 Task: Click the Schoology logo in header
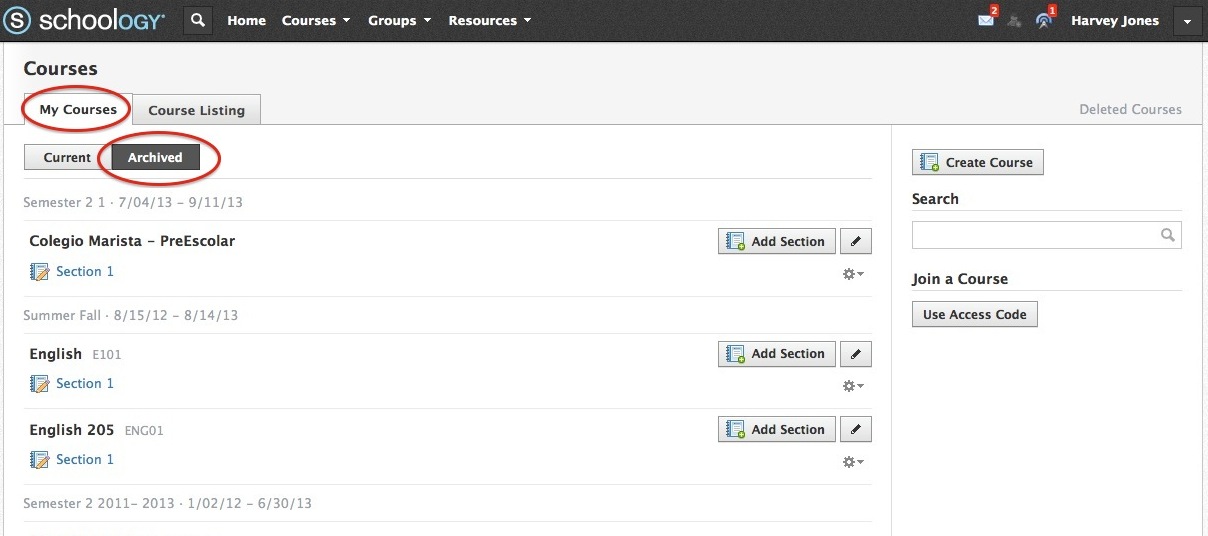click(x=84, y=20)
